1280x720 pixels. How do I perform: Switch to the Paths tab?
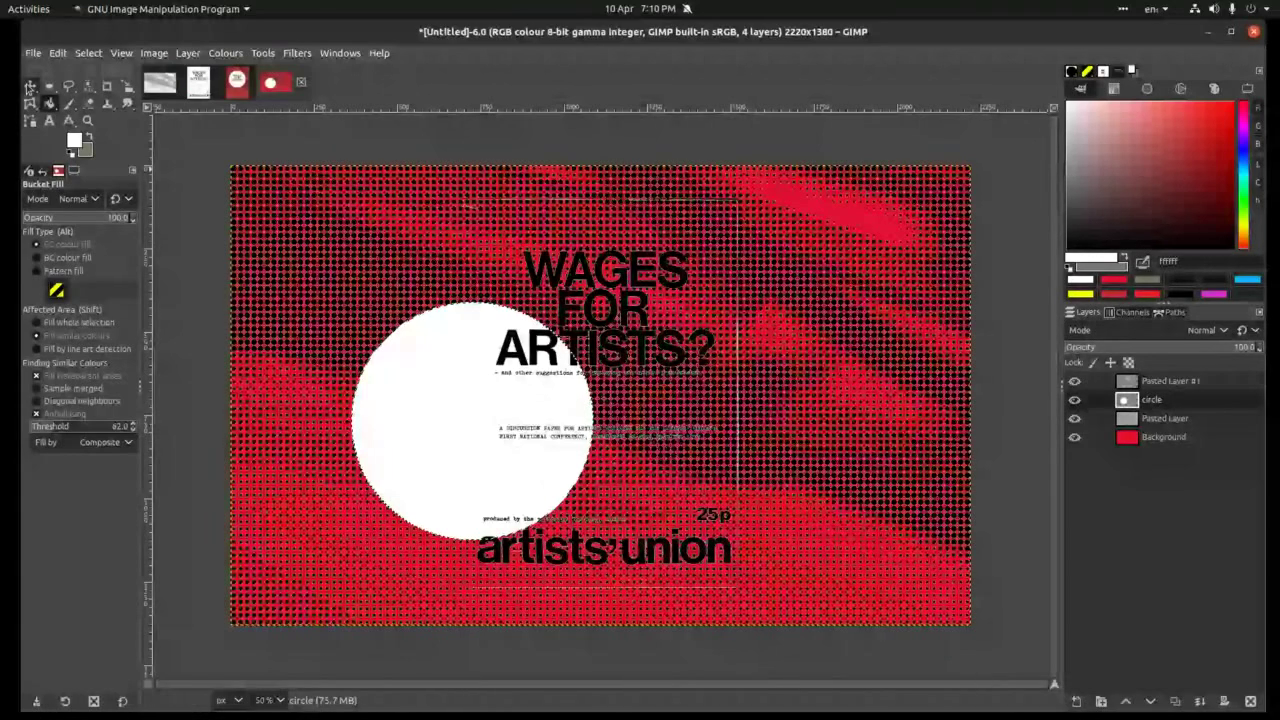click(1169, 312)
